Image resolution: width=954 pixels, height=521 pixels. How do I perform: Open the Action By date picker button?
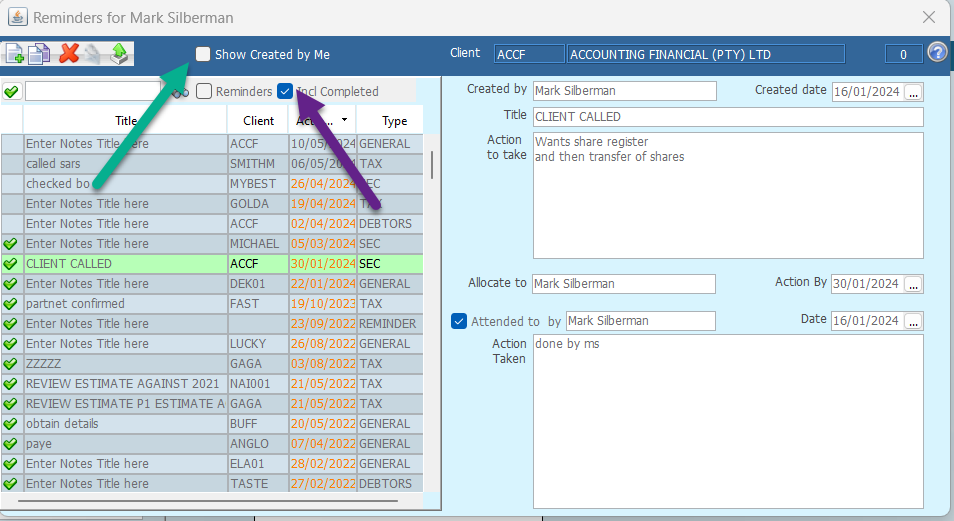click(914, 284)
